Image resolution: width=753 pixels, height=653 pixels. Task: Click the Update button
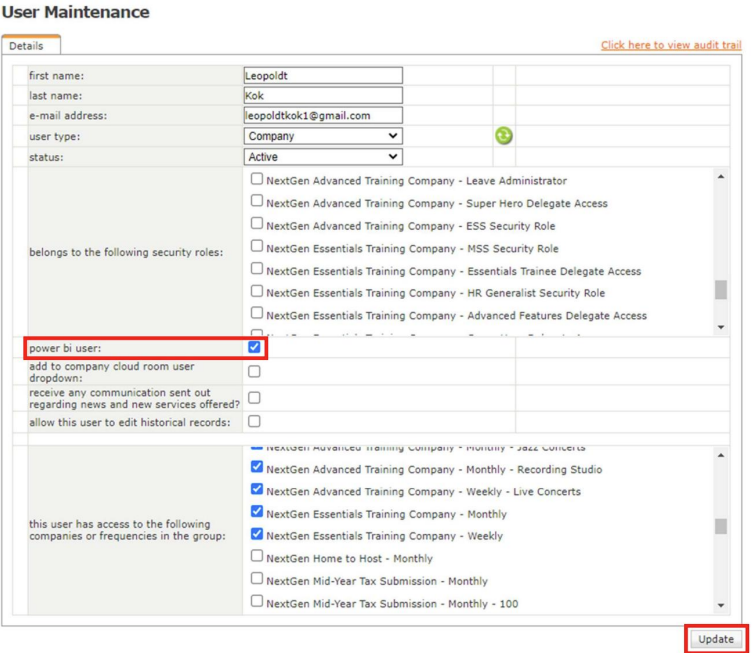[x=715, y=639]
